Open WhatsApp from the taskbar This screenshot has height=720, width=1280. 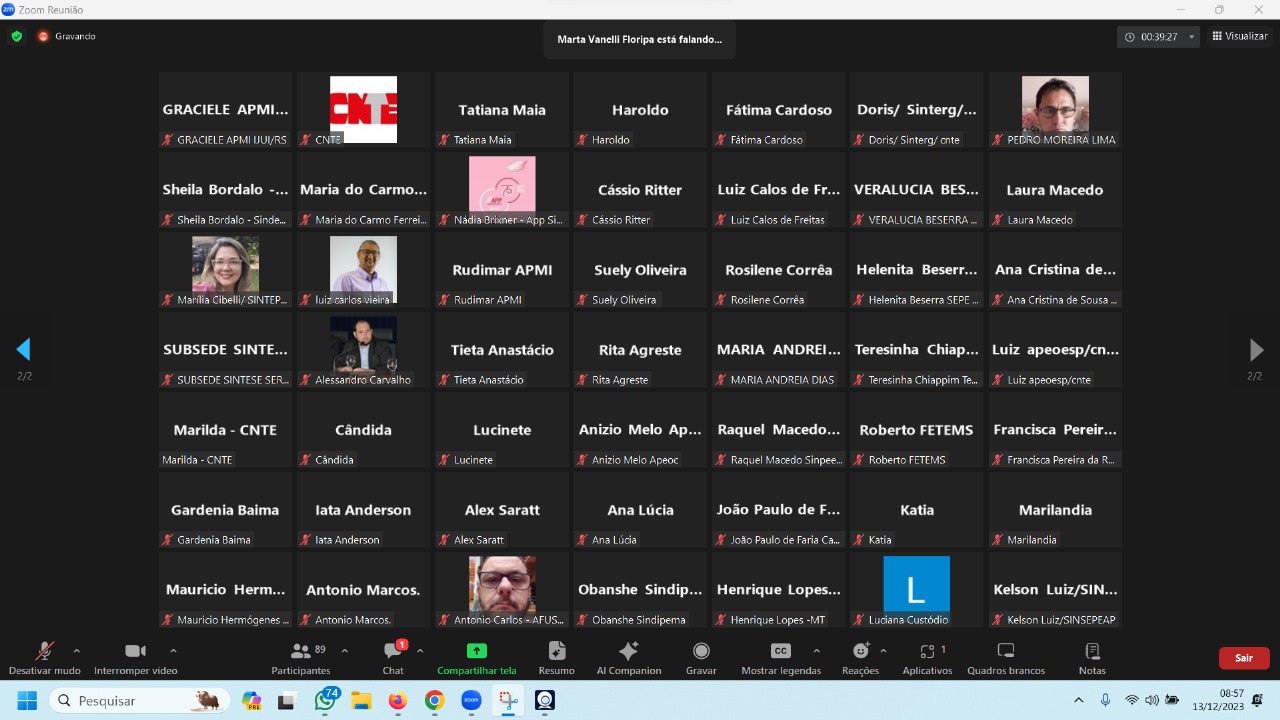pos(325,700)
